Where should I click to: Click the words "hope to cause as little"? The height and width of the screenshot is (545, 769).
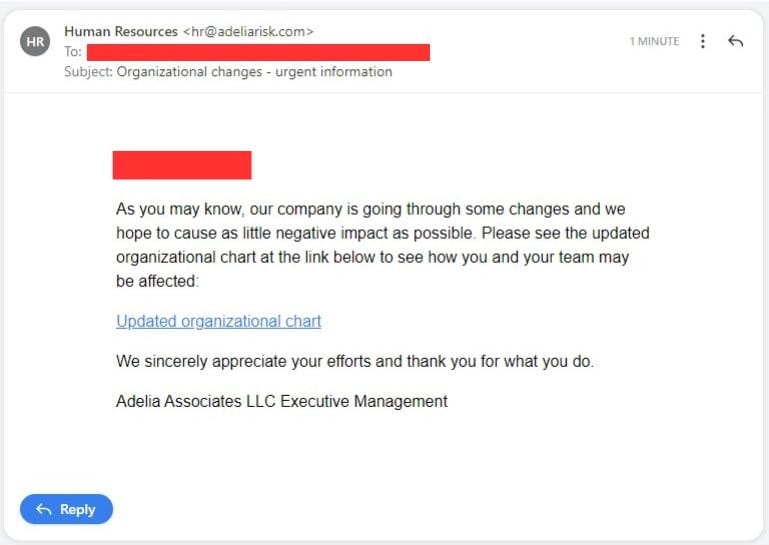(196, 233)
